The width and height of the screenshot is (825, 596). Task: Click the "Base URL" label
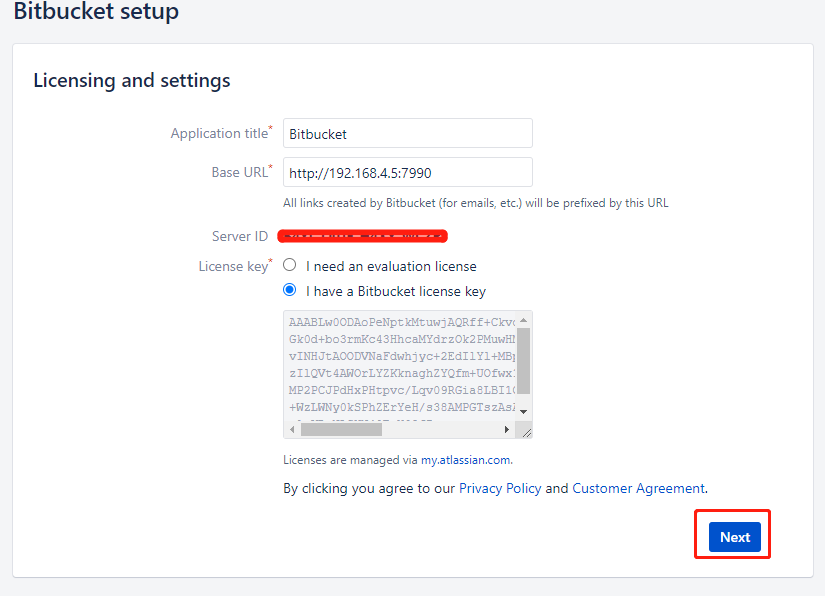242,172
